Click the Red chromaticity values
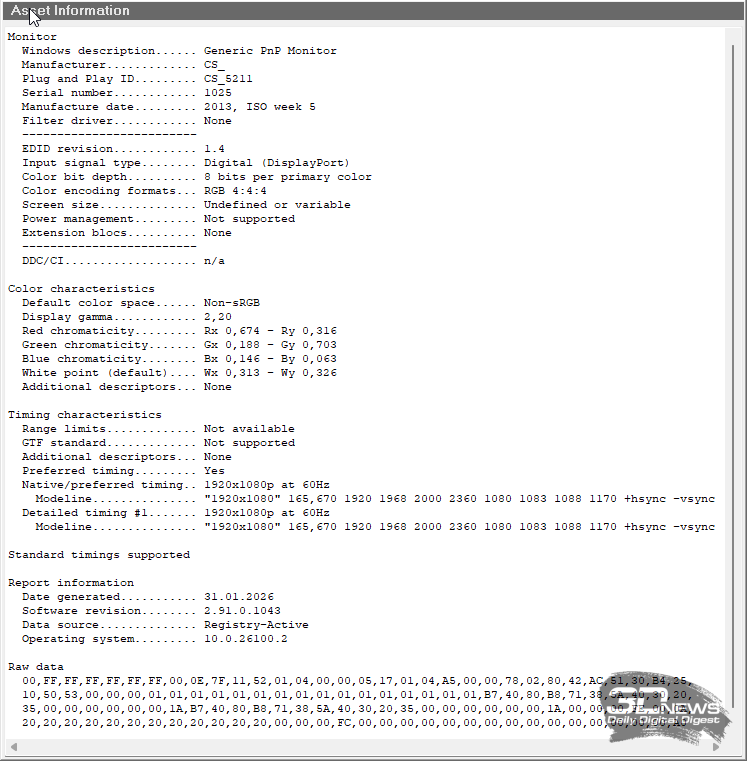The height and width of the screenshot is (761, 747). pyautogui.click(x=270, y=331)
